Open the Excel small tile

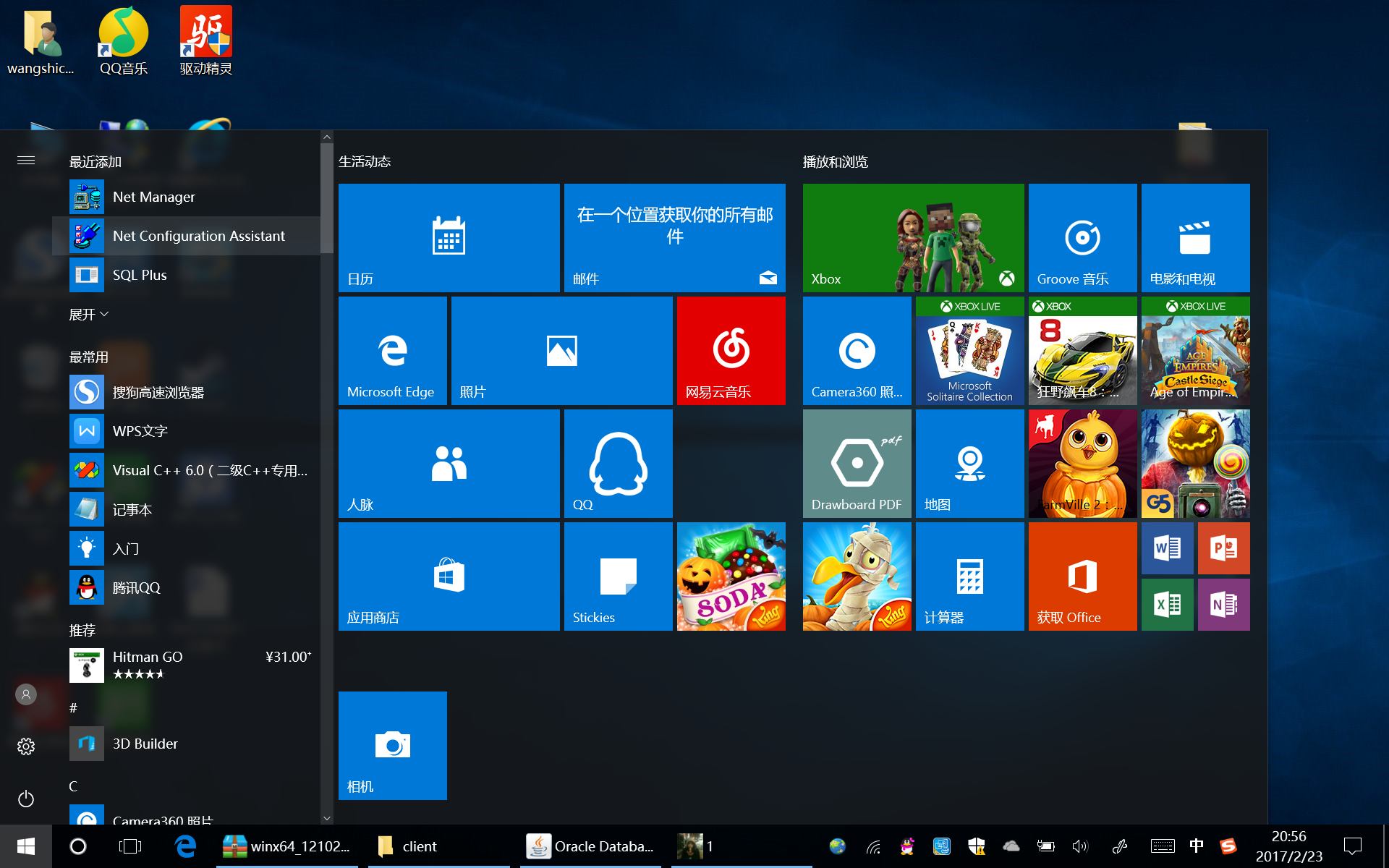tap(1167, 604)
